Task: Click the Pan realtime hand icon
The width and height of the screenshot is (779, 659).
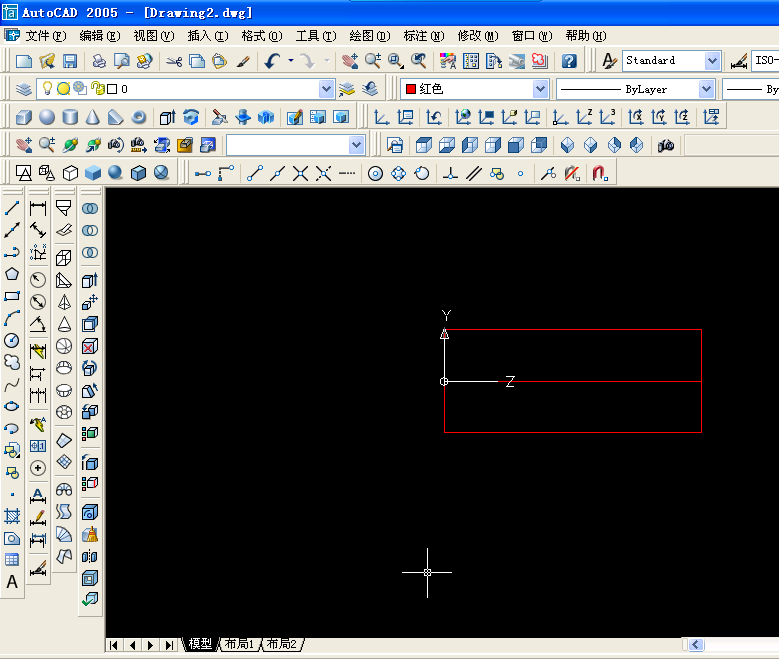Action: coord(349,61)
